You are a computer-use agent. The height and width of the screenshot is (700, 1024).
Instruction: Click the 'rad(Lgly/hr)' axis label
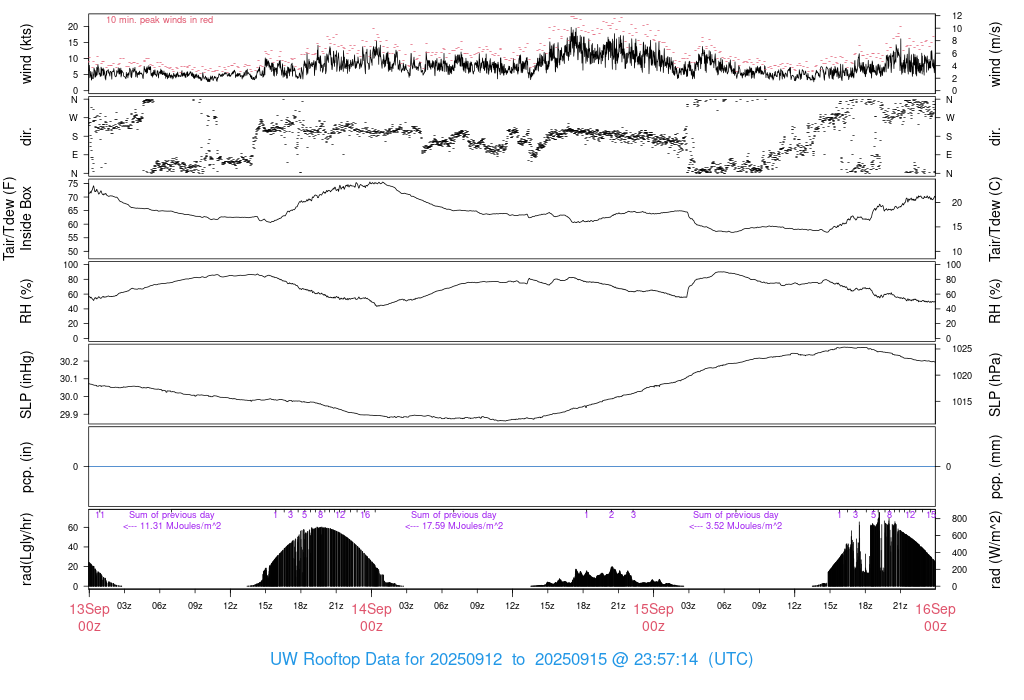[x=26, y=549]
